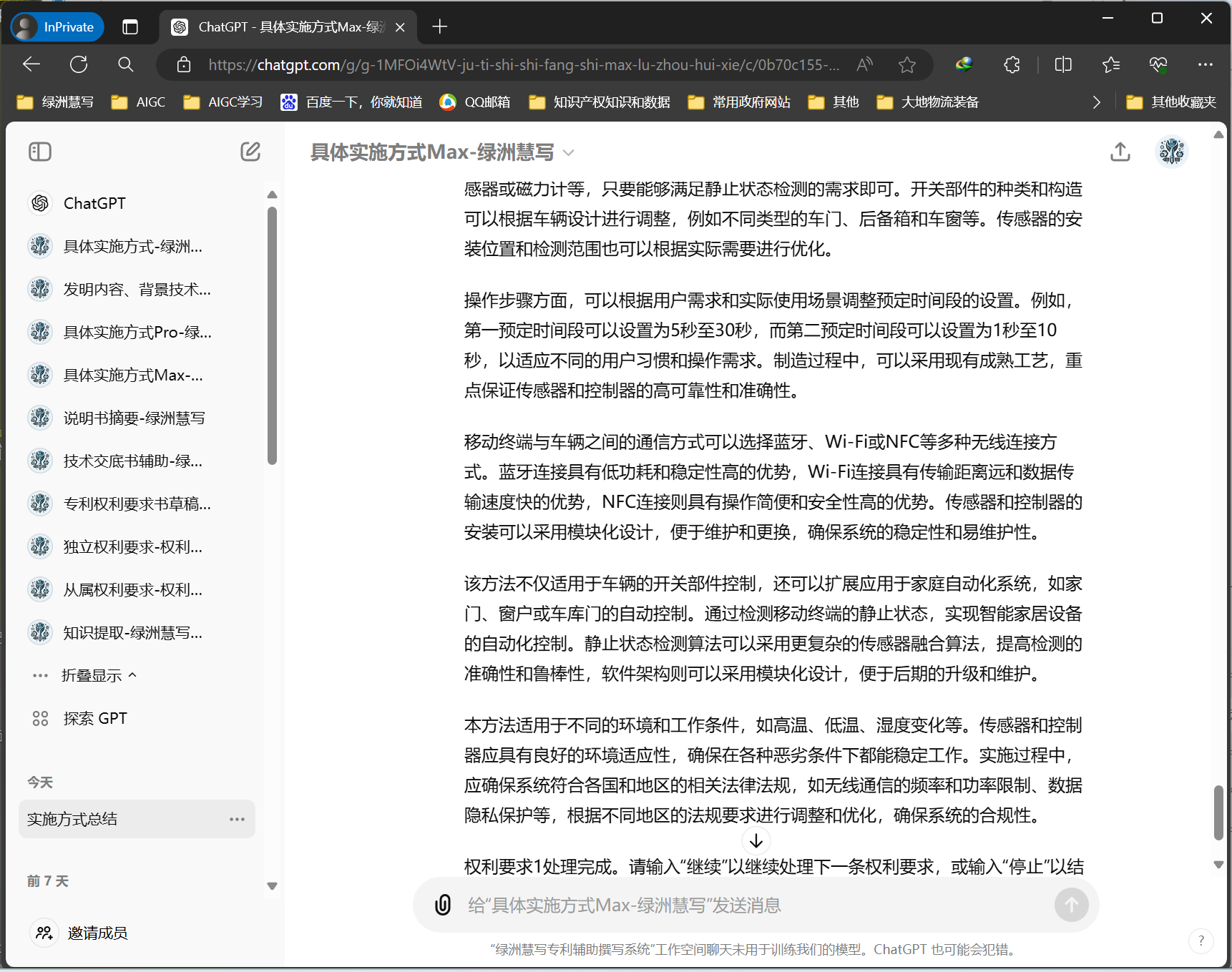This screenshot has width=1232, height=972.
Task: Open 探索 GPT from the sidebar
Action: [95, 718]
